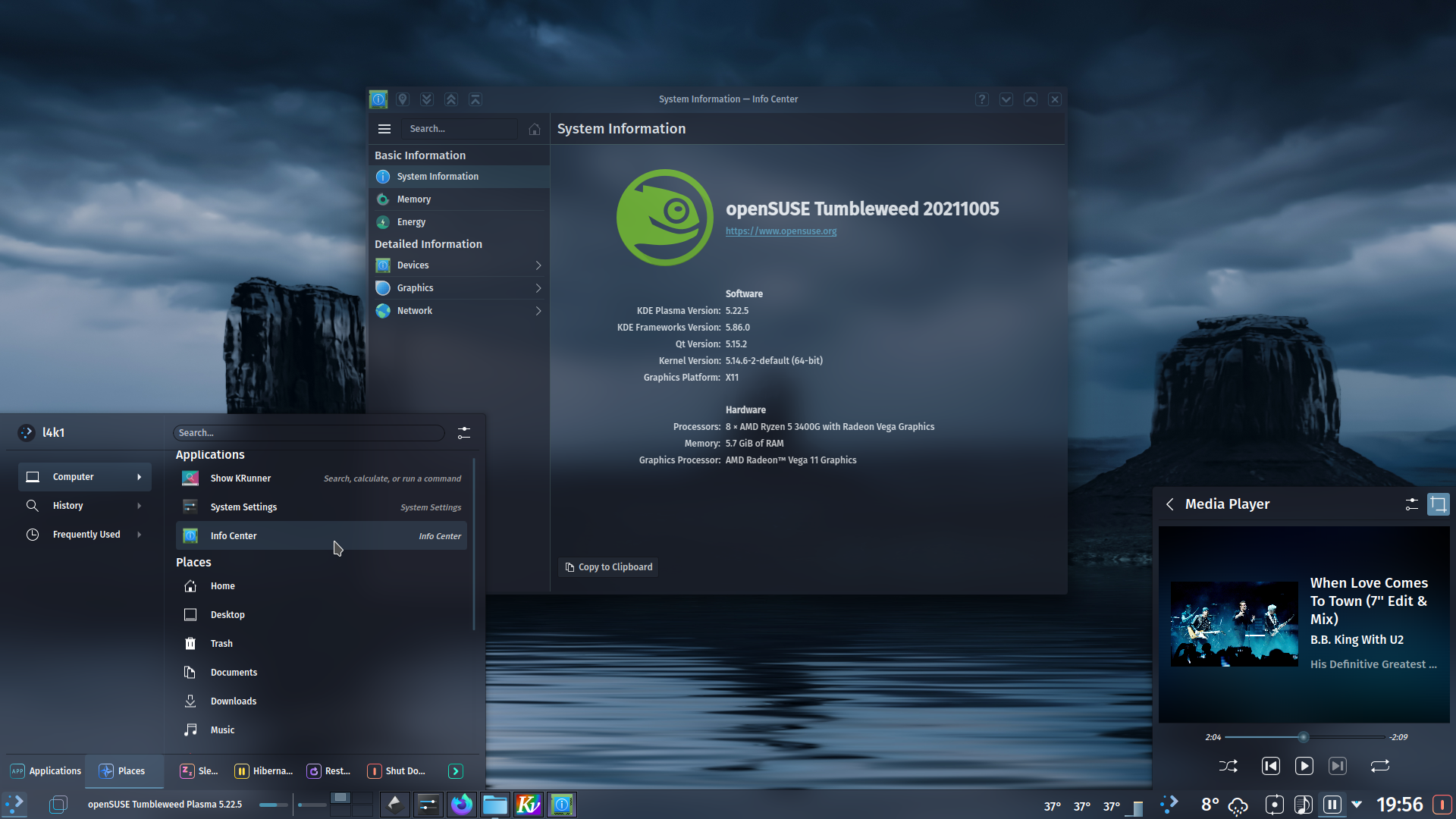Image resolution: width=1456 pixels, height=819 pixels.
Task: Click the Sleep button
Action: (199, 771)
